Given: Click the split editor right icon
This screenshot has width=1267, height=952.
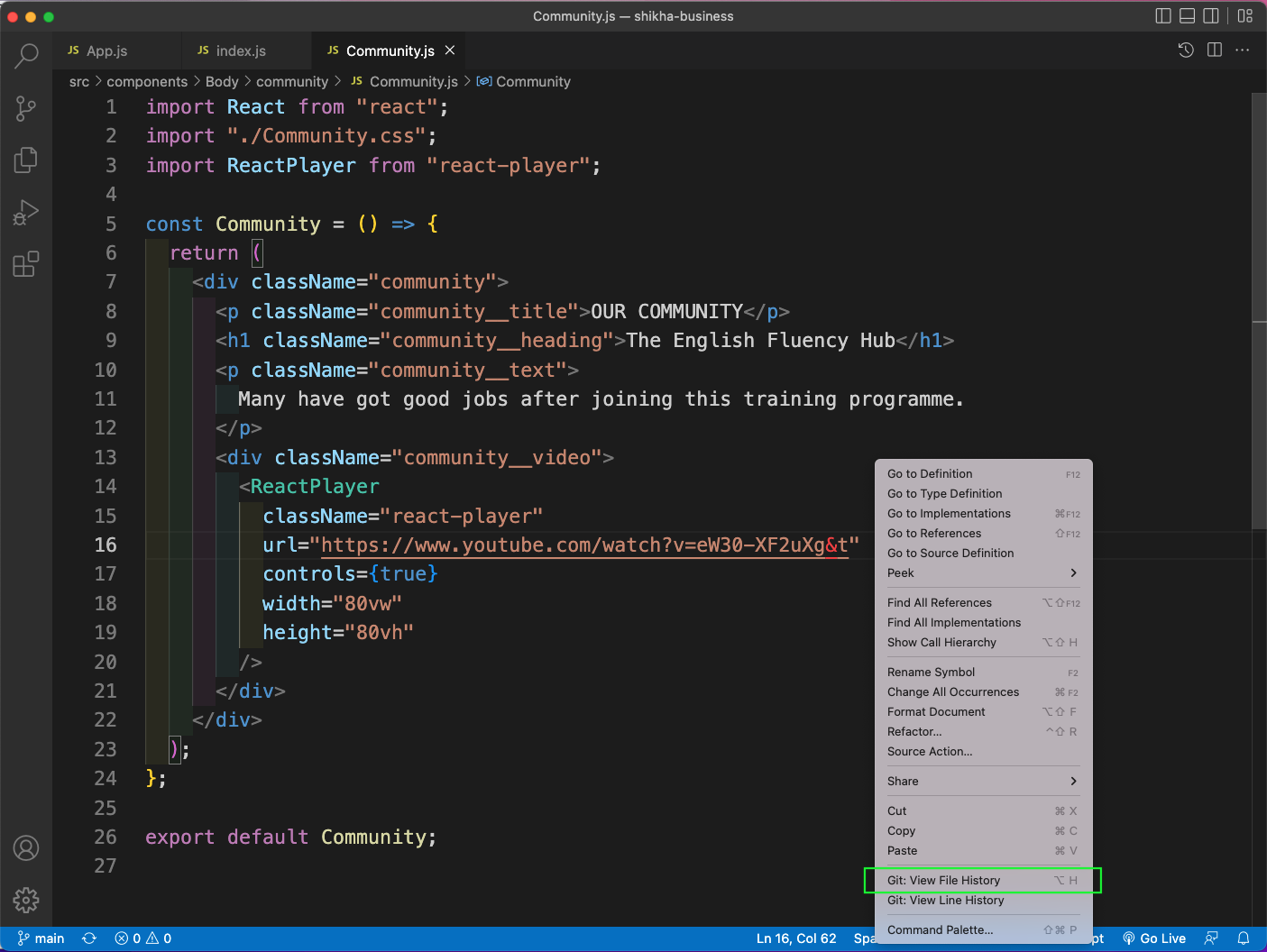Looking at the screenshot, I should pyautogui.click(x=1215, y=50).
